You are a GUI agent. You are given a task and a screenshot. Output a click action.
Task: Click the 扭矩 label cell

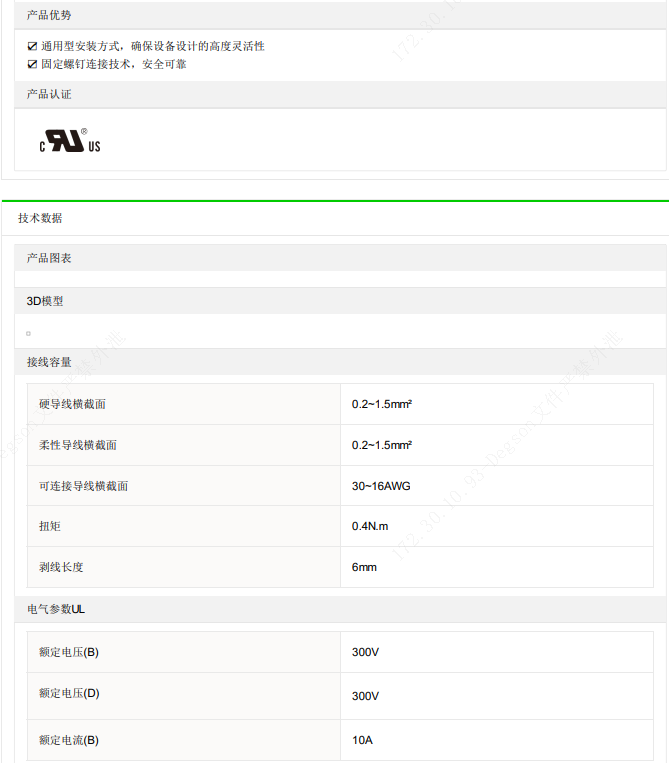184,526
